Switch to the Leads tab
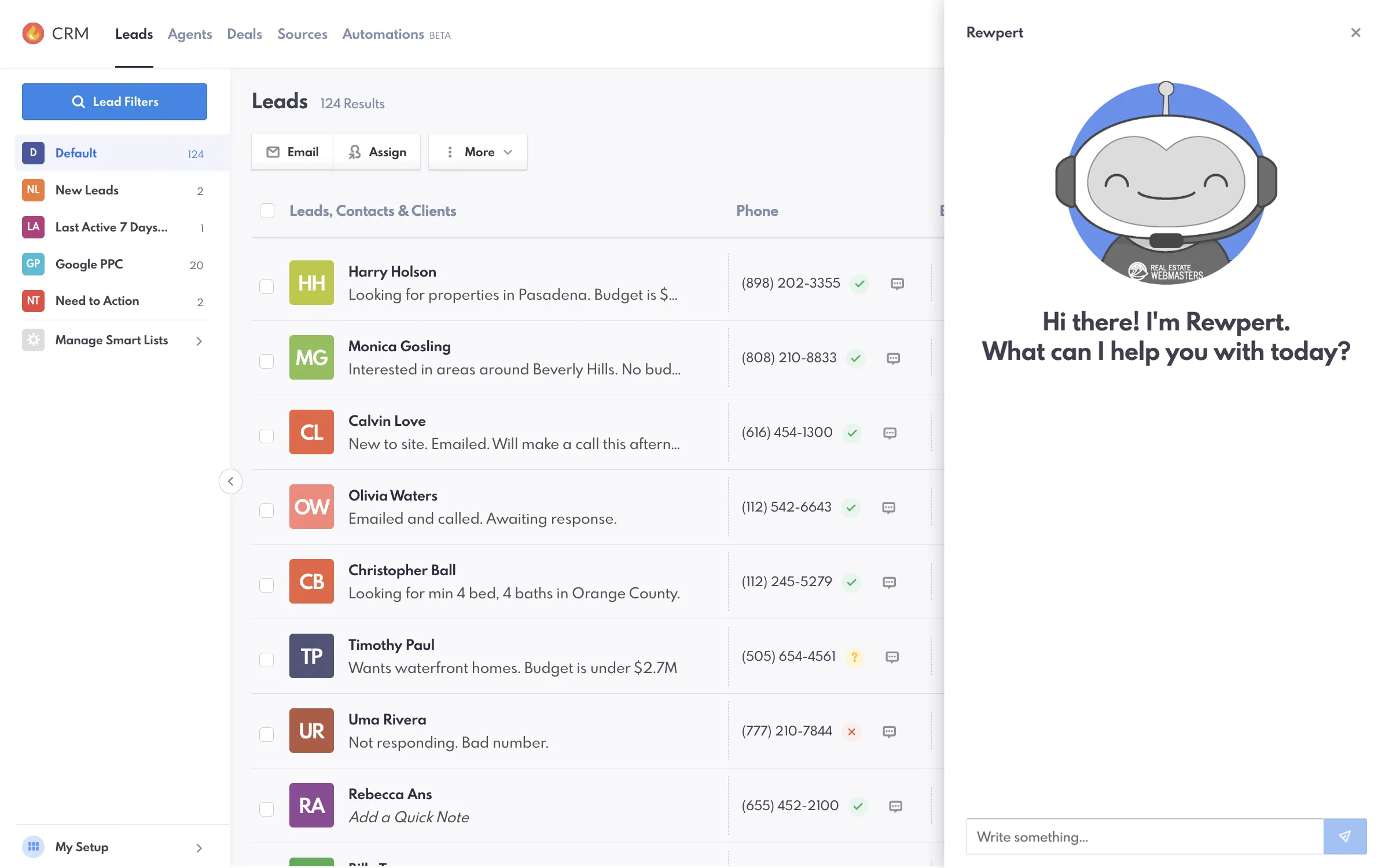1389x868 pixels. [x=134, y=34]
